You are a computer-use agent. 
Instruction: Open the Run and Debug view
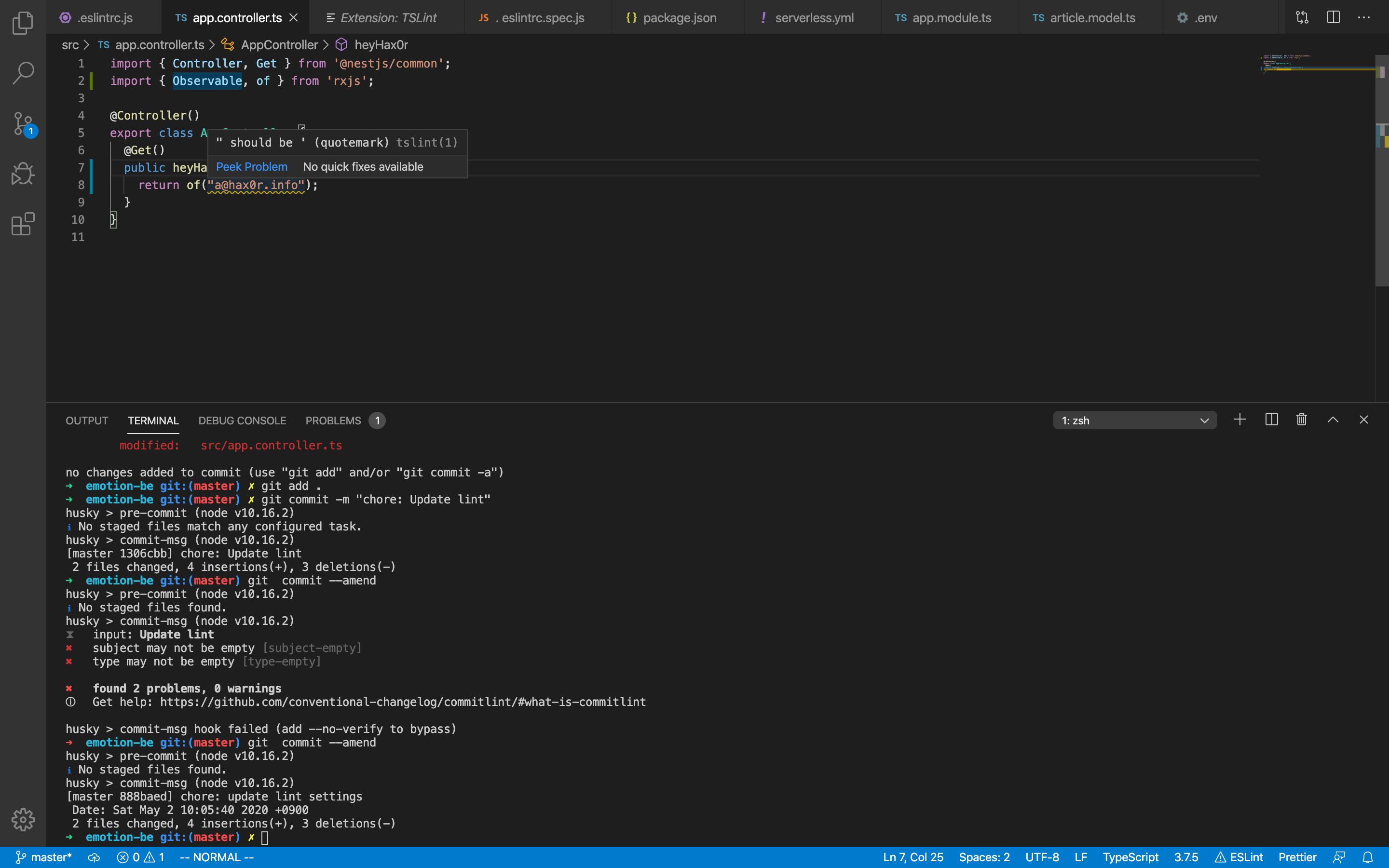point(23,174)
